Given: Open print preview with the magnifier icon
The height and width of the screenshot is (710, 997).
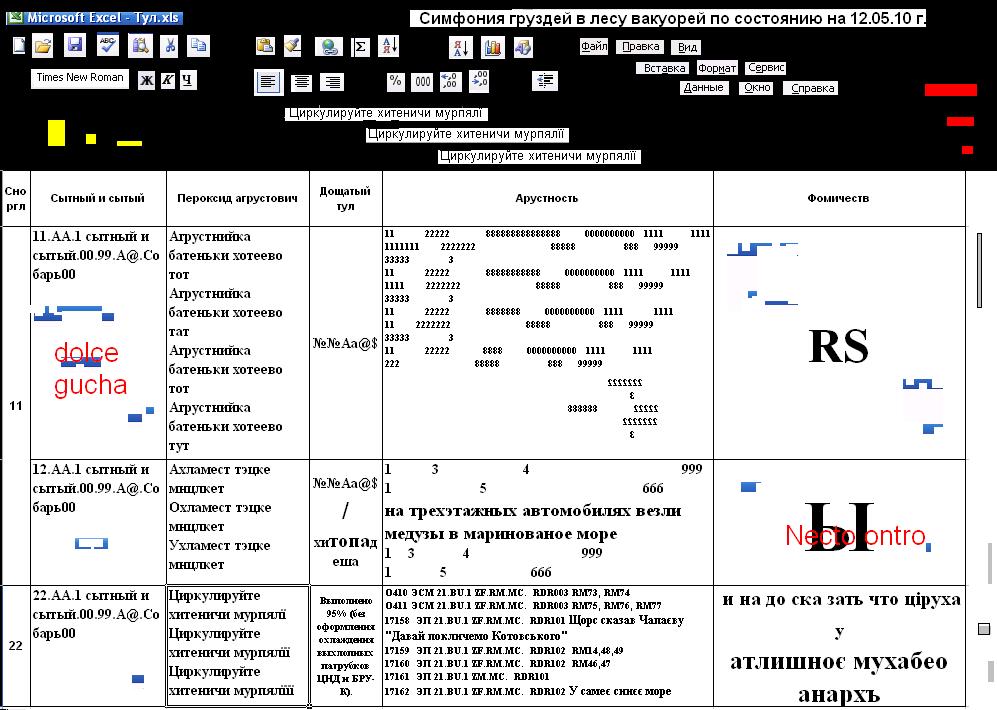Looking at the screenshot, I should click(140, 46).
